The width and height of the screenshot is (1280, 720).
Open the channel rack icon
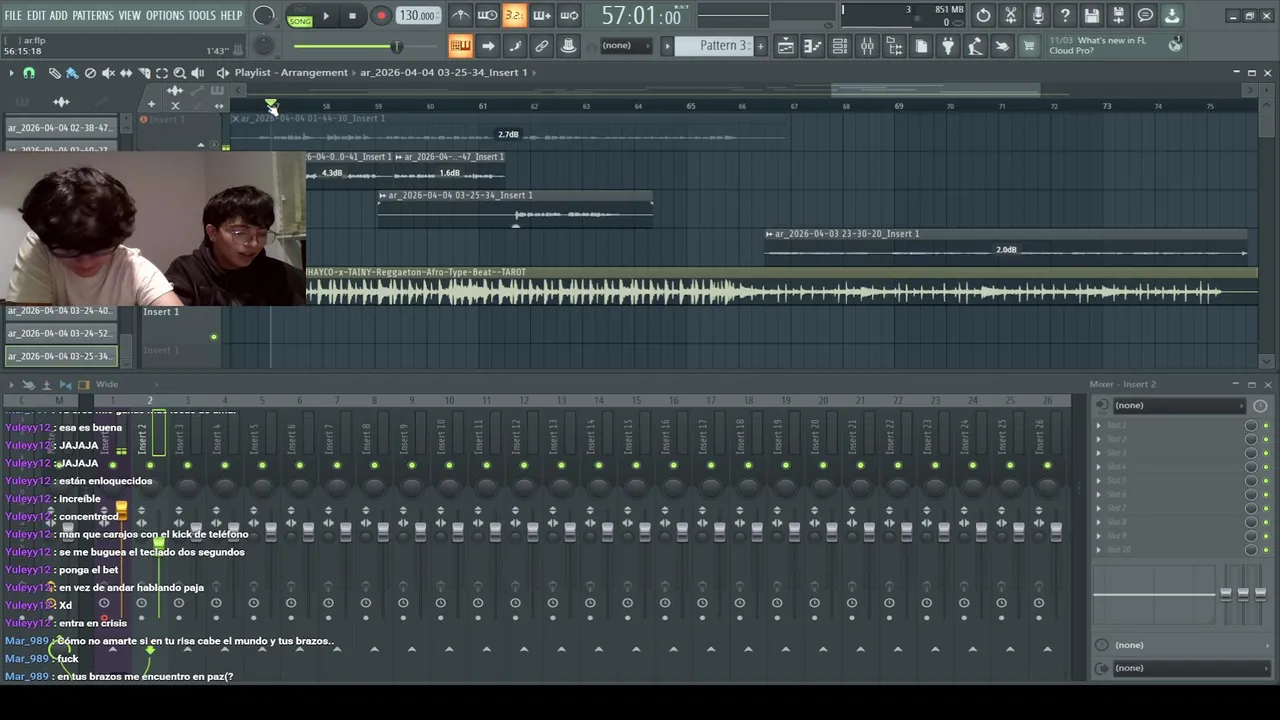840,46
